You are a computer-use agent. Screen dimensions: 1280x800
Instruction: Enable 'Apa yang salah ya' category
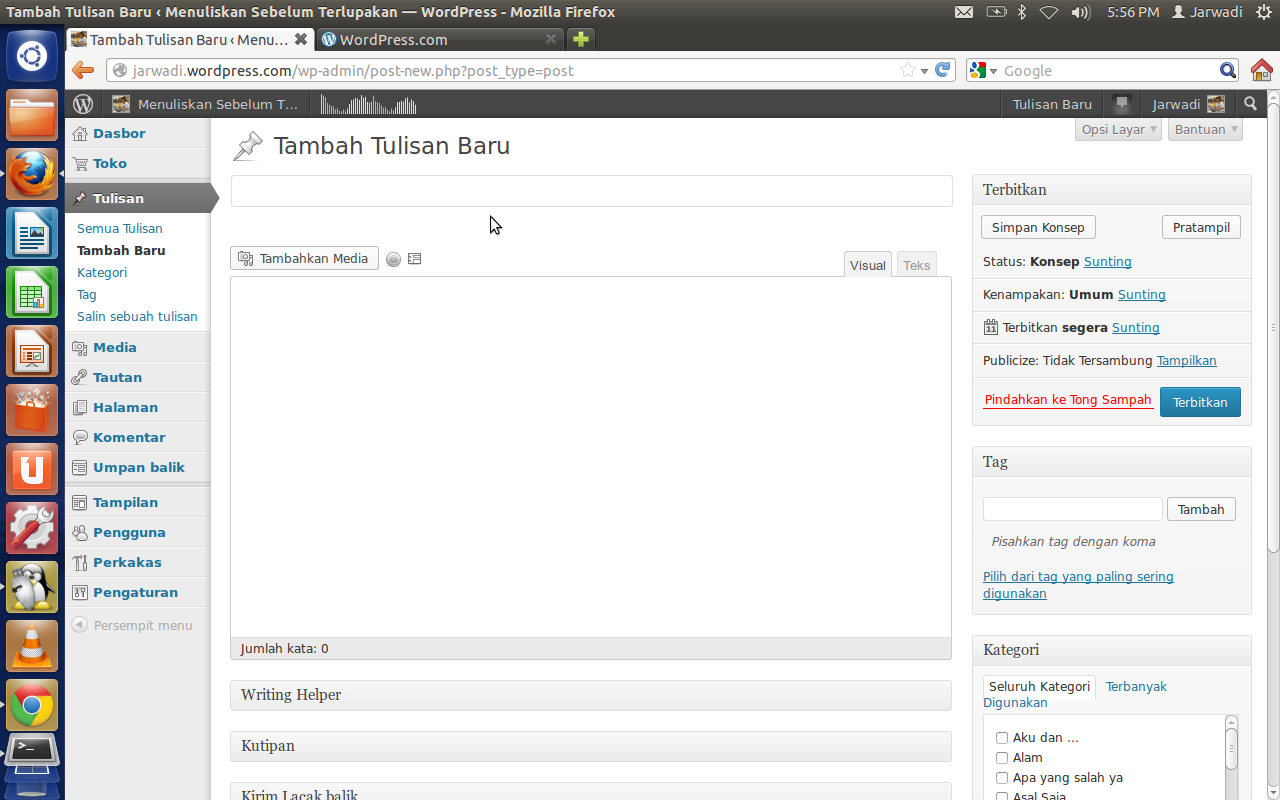coord(1002,778)
